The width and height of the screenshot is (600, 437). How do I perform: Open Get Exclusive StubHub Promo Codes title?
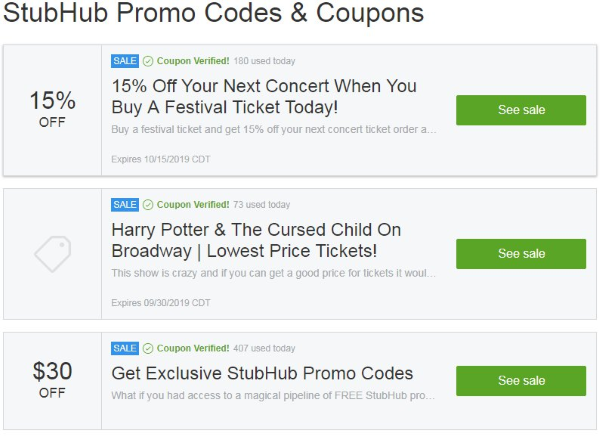[262, 374]
